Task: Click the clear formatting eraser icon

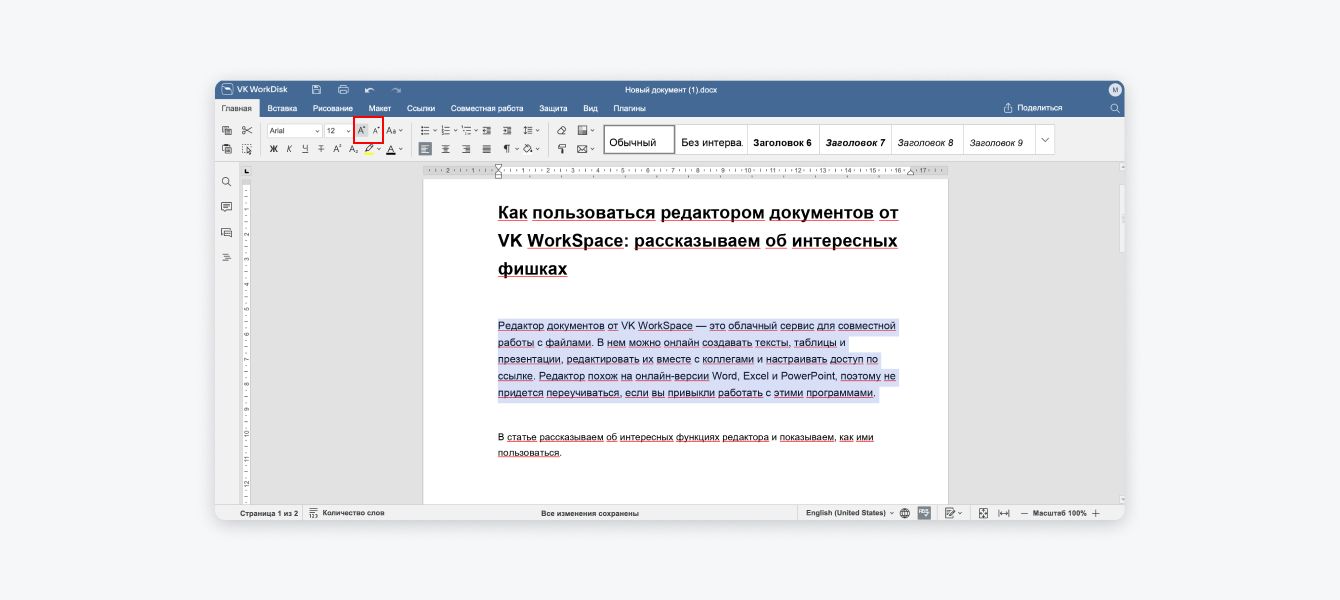Action: [x=561, y=131]
